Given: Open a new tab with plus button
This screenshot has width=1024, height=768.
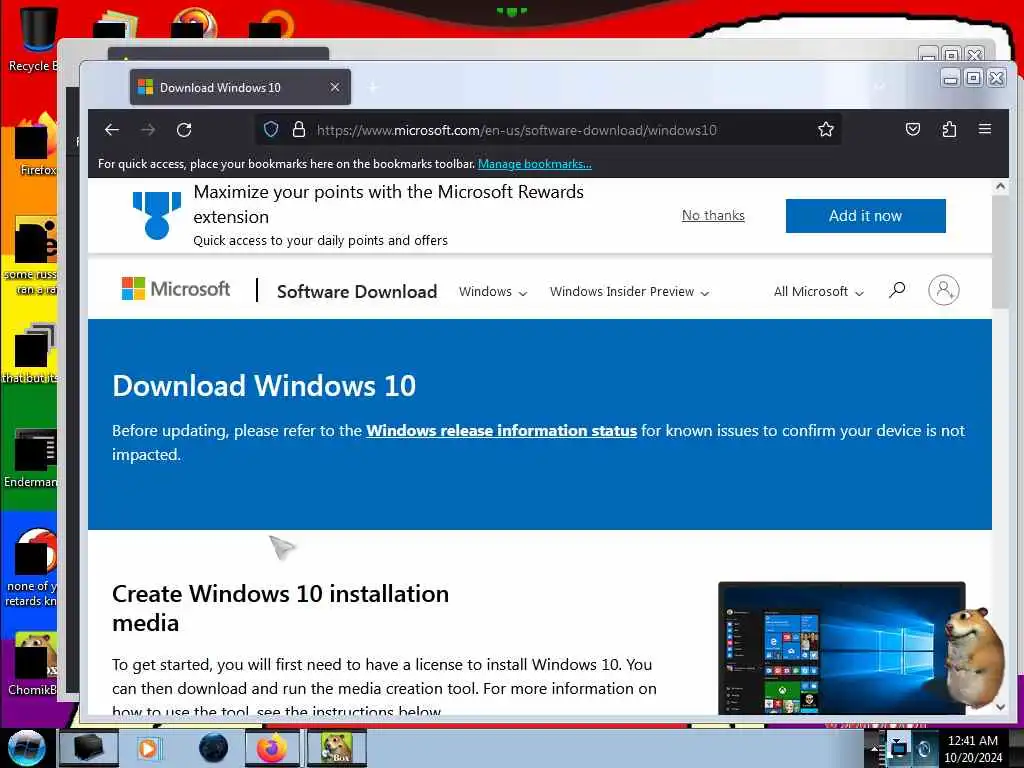Looking at the screenshot, I should (373, 87).
